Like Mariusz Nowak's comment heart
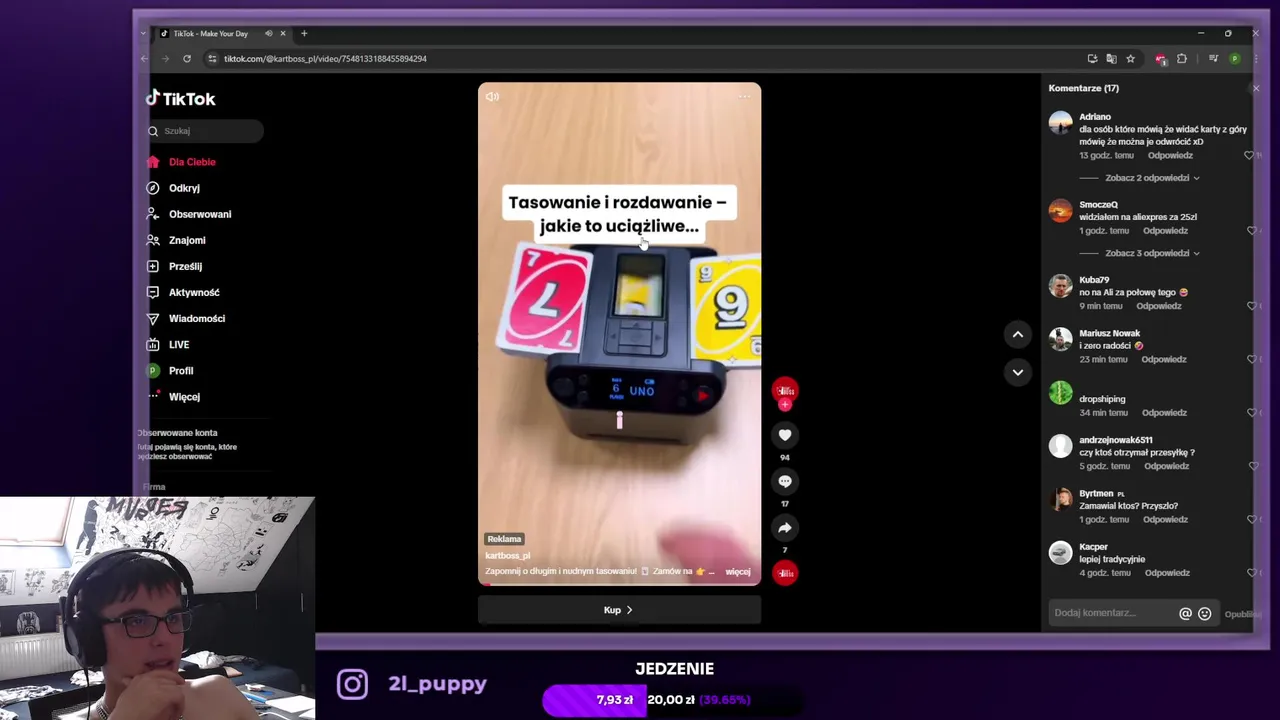The image size is (1280, 720). click(1252, 360)
